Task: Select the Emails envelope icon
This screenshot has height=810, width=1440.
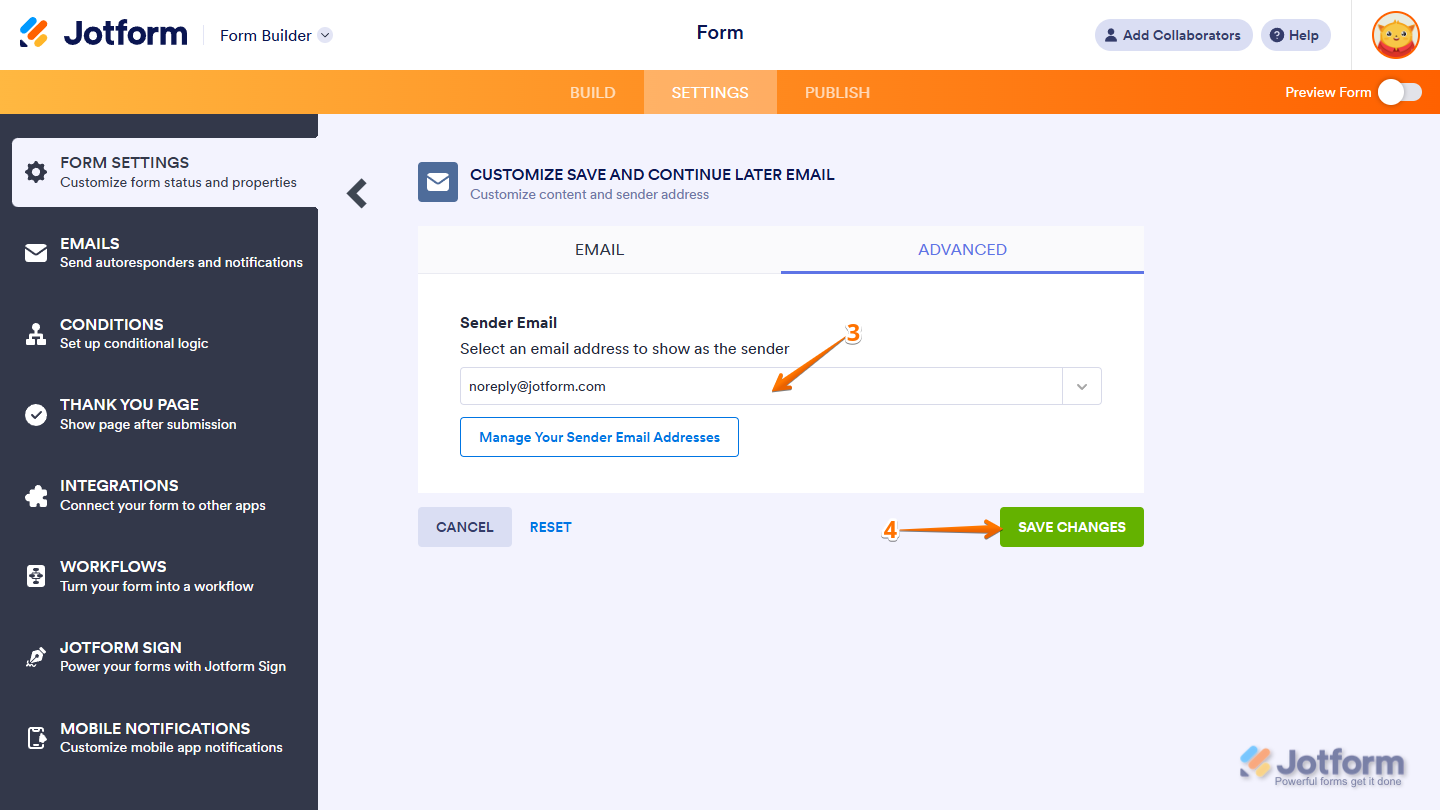Action: [36, 252]
